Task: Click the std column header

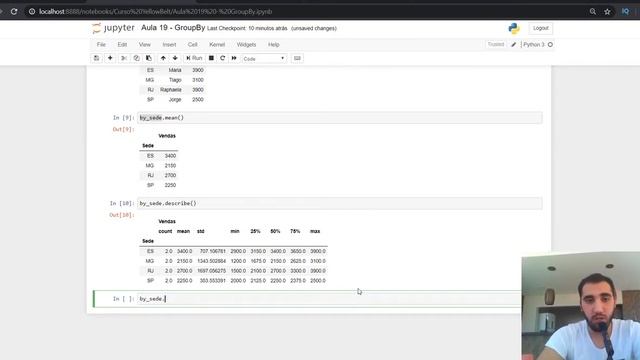Action: tap(200, 231)
